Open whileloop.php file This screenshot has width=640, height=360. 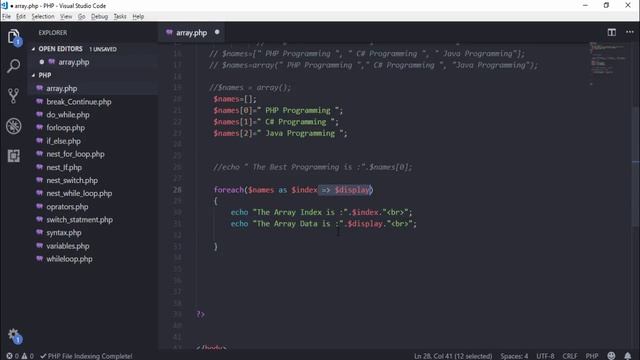click(69, 259)
